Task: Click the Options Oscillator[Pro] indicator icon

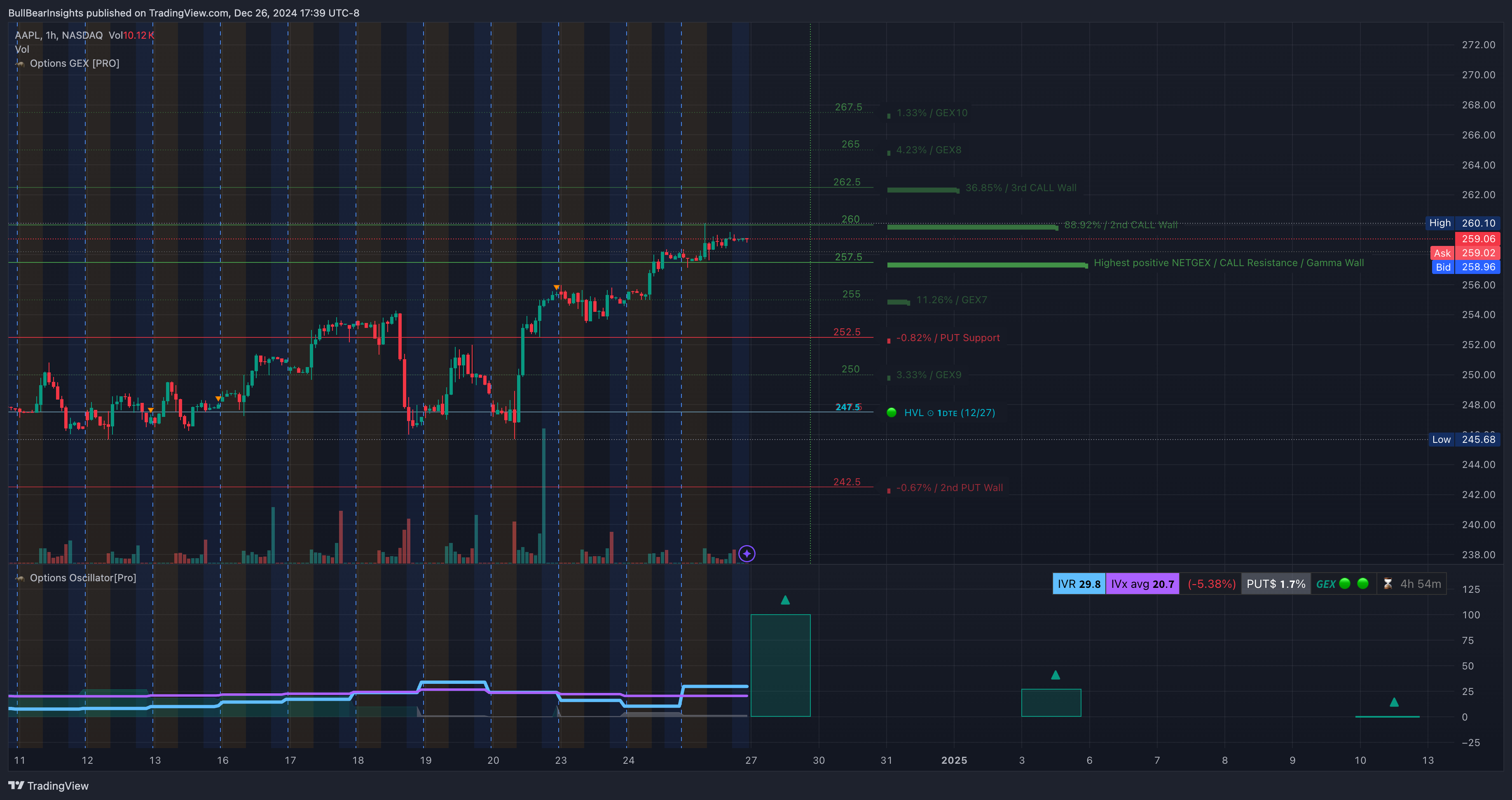Action: point(20,578)
